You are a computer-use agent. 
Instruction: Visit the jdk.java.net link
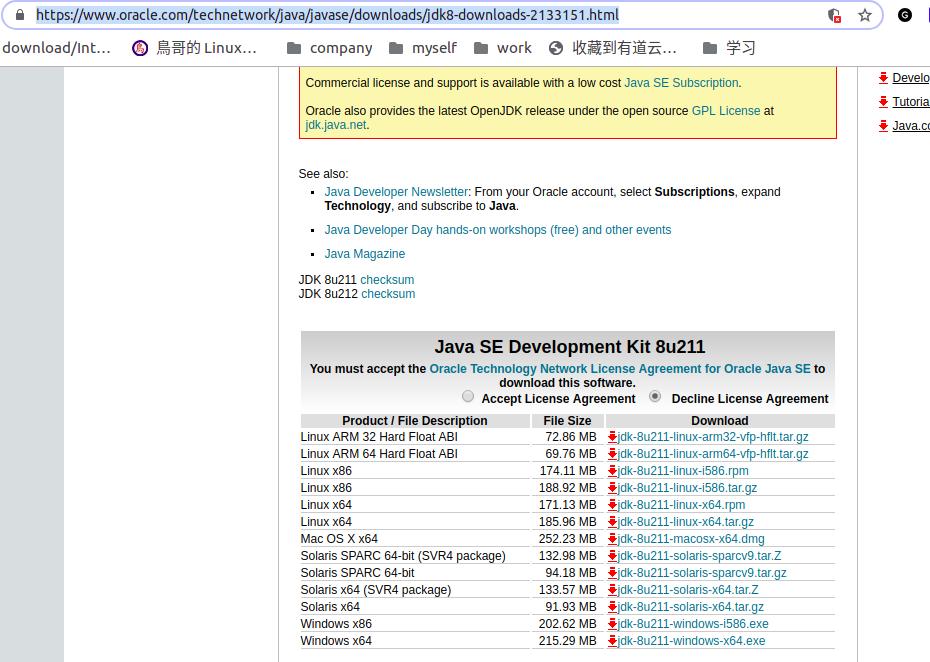tap(336, 125)
